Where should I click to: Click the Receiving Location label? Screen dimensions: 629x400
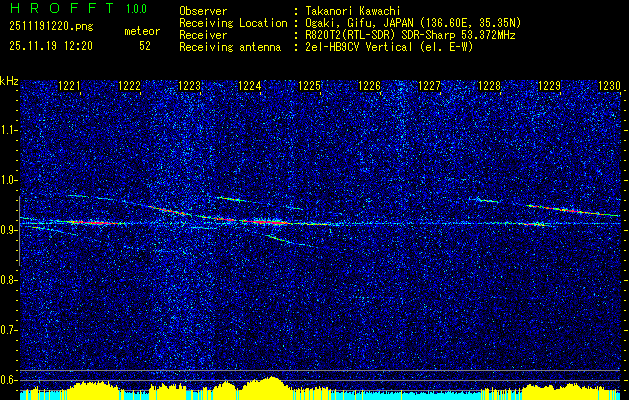coord(233,23)
